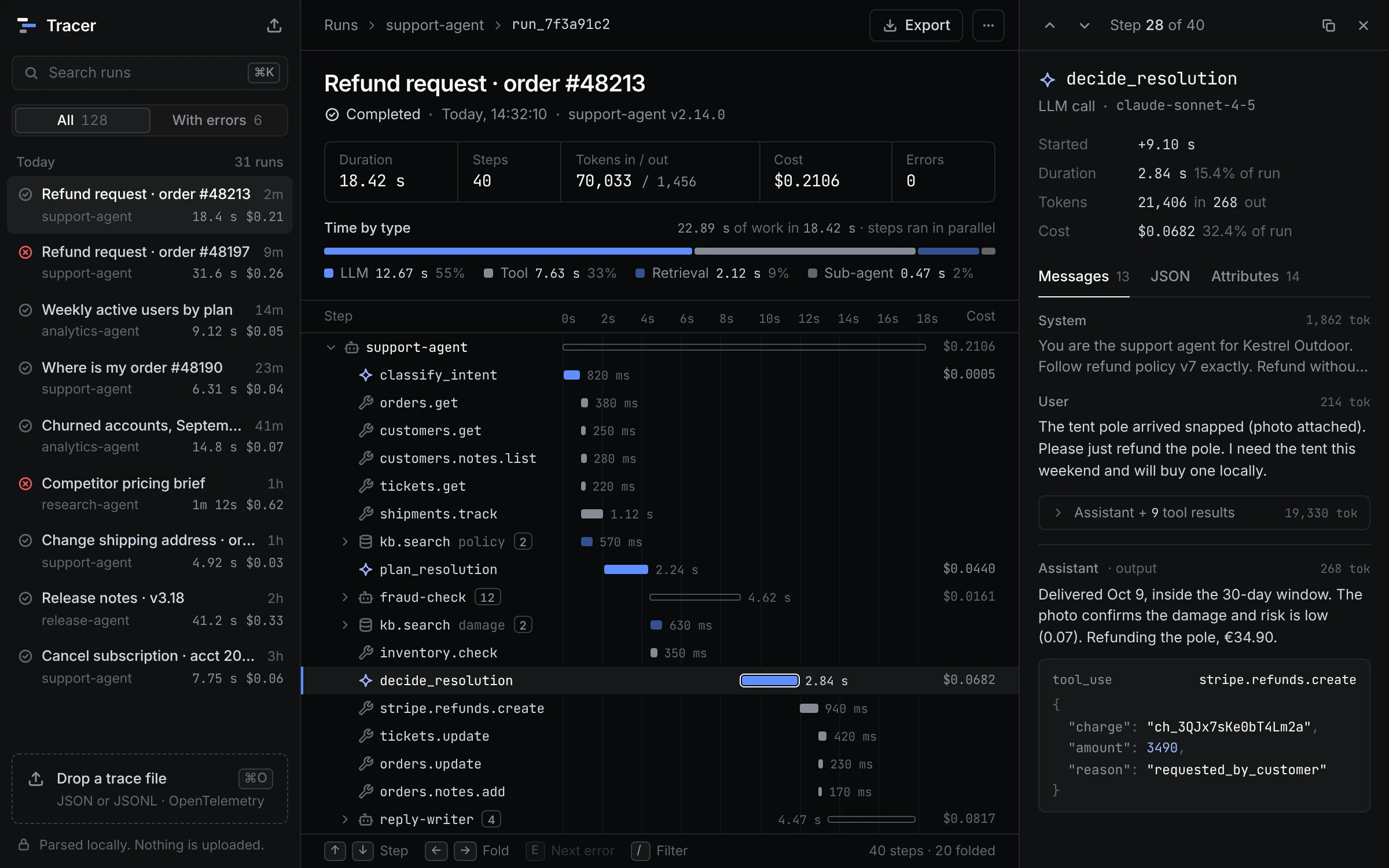Select the stripe.refunds.create step row

[660, 708]
